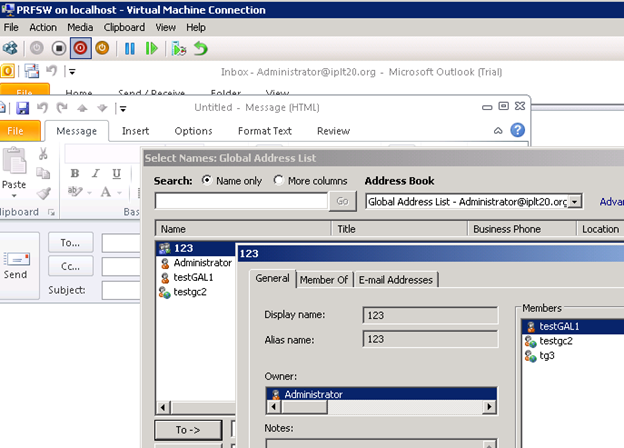624x448 pixels.
Task: Click the Paste clipboard icon
Action: 15,161
